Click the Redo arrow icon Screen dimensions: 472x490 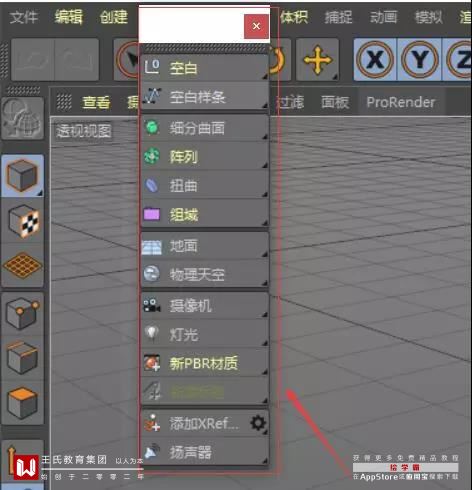[x=77, y=60]
